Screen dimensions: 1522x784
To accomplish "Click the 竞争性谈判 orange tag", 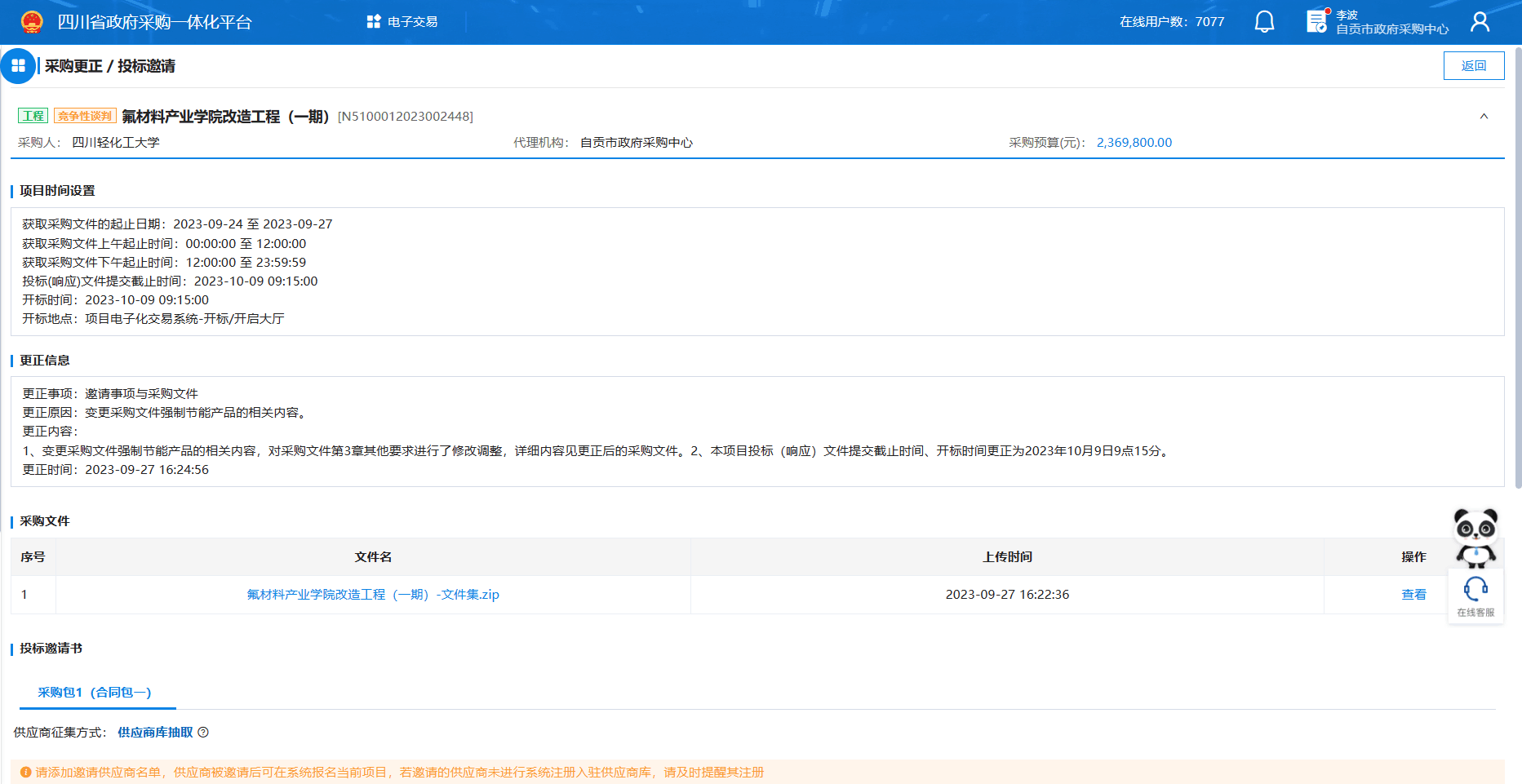I will coord(85,116).
